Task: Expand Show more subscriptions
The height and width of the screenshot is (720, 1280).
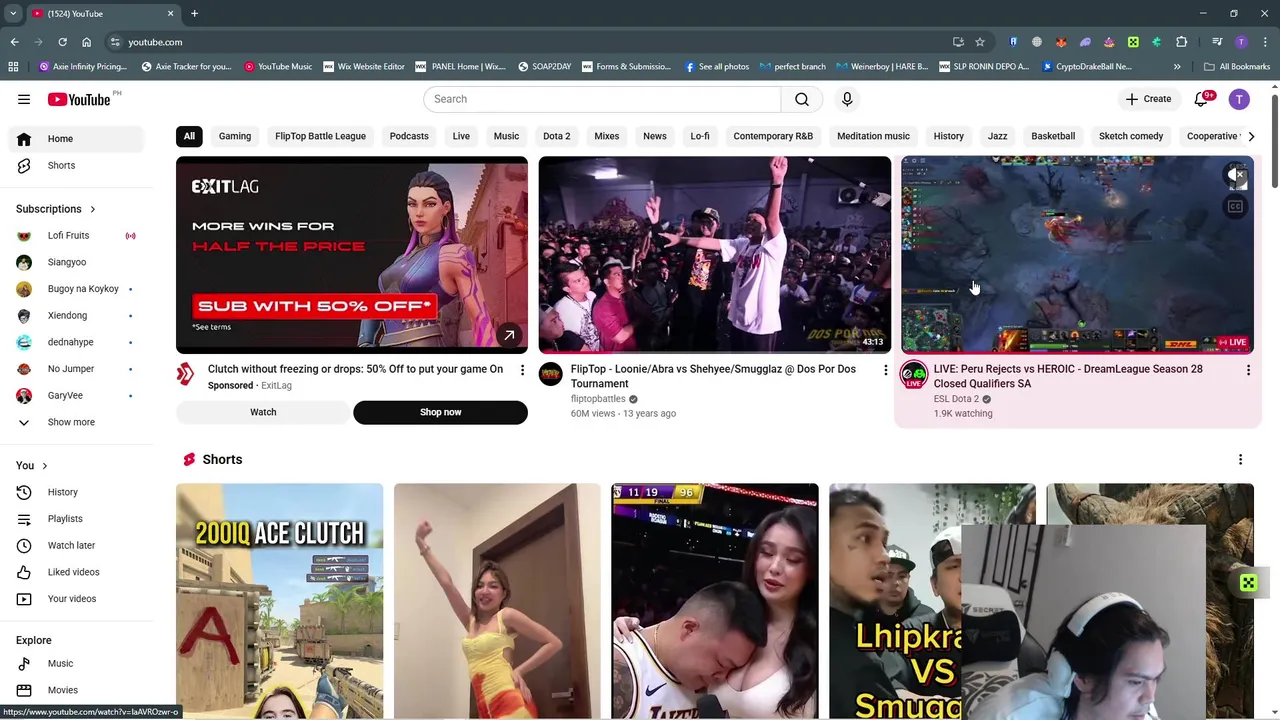Action: 78,422
